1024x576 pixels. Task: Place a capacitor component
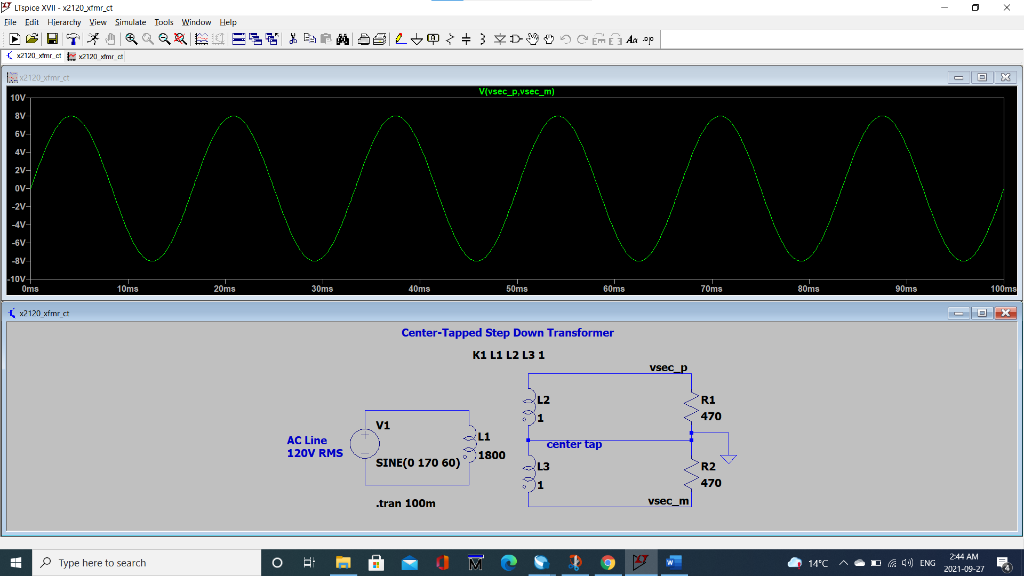click(466, 40)
